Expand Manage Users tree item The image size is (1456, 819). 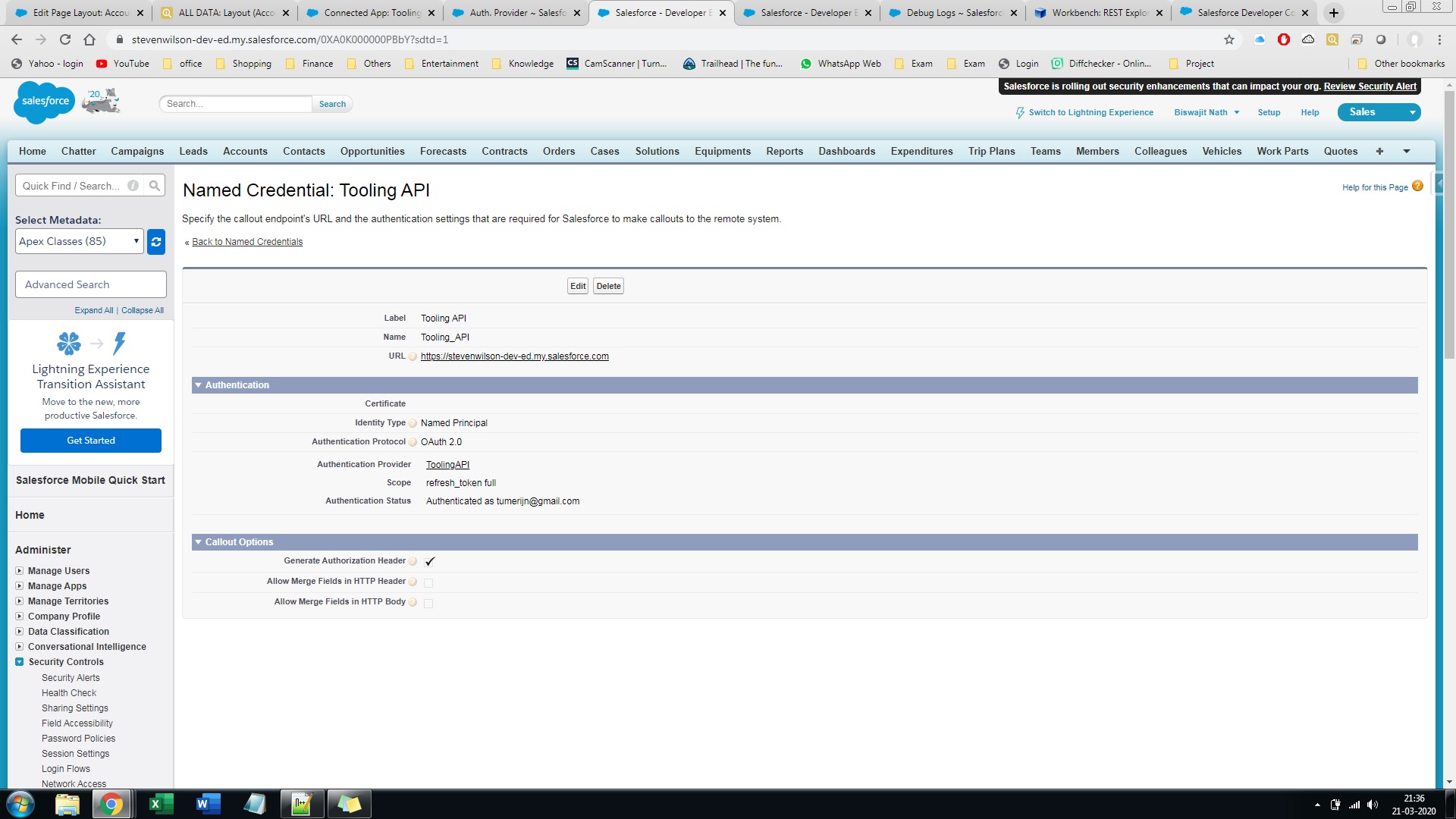[x=20, y=571]
